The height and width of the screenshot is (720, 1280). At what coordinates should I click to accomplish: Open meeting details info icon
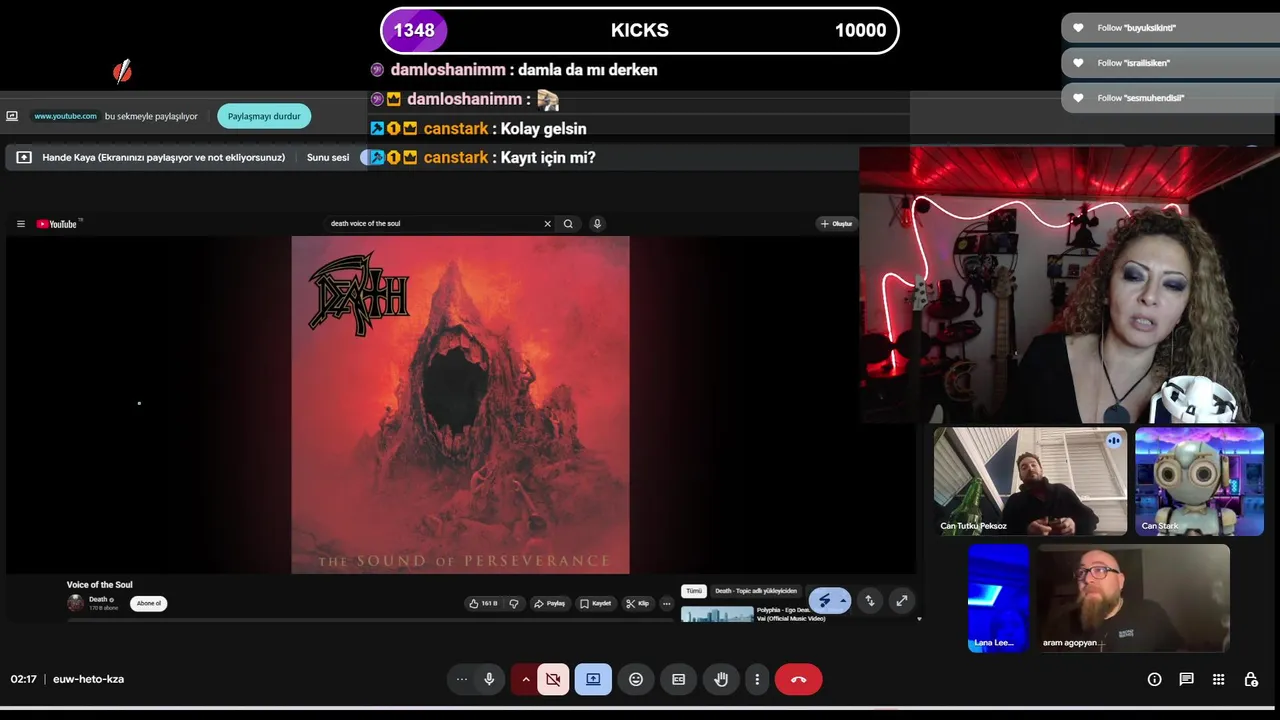pyautogui.click(x=1154, y=679)
